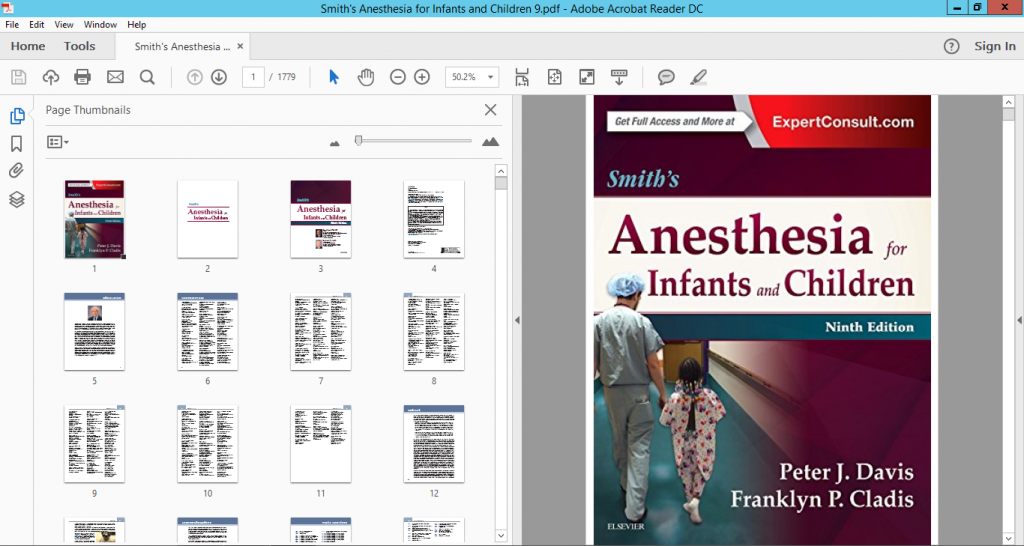The width and height of the screenshot is (1024, 546).
Task: Zoom out with the minus icon
Action: point(398,77)
